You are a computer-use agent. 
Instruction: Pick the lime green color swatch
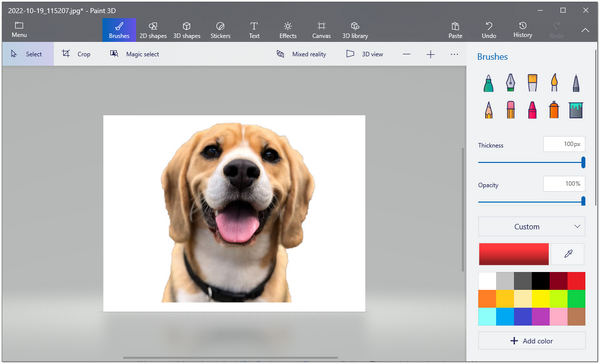[x=559, y=299]
